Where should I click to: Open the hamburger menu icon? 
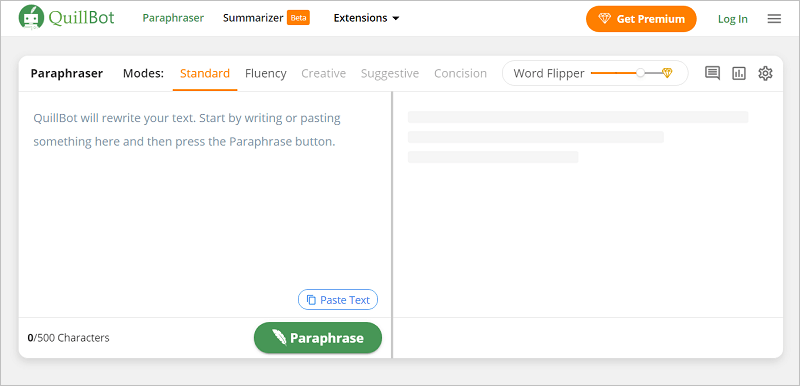pyautogui.click(x=774, y=19)
